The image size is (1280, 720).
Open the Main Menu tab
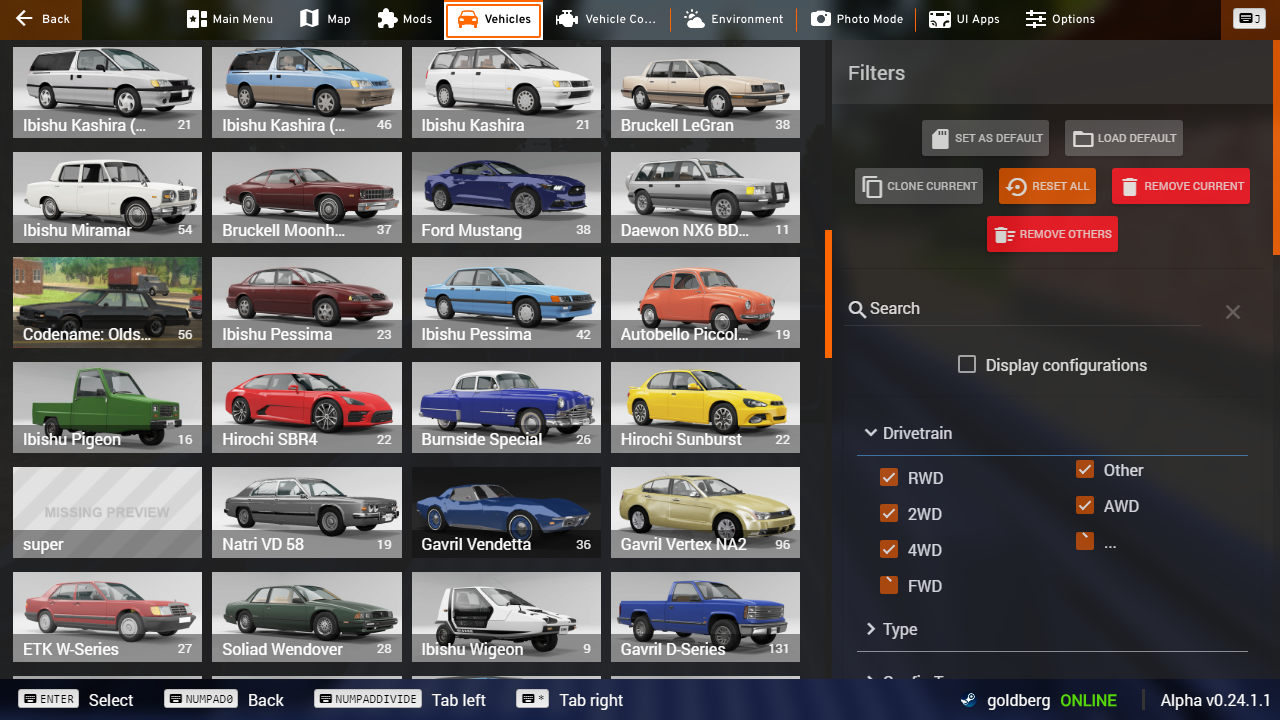(230, 19)
